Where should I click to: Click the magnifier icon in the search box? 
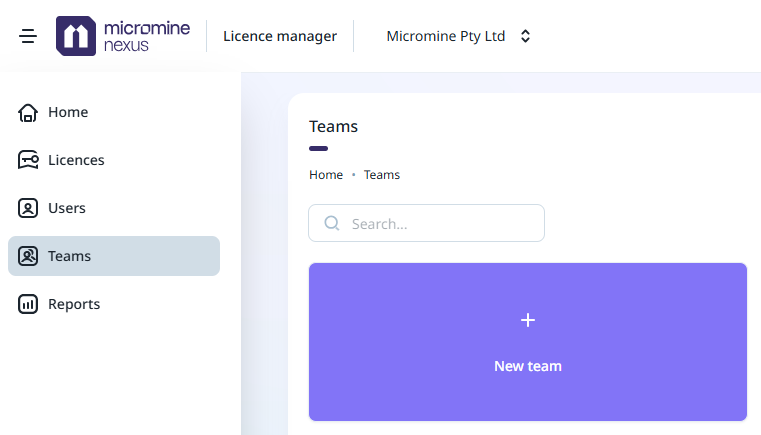tap(332, 223)
